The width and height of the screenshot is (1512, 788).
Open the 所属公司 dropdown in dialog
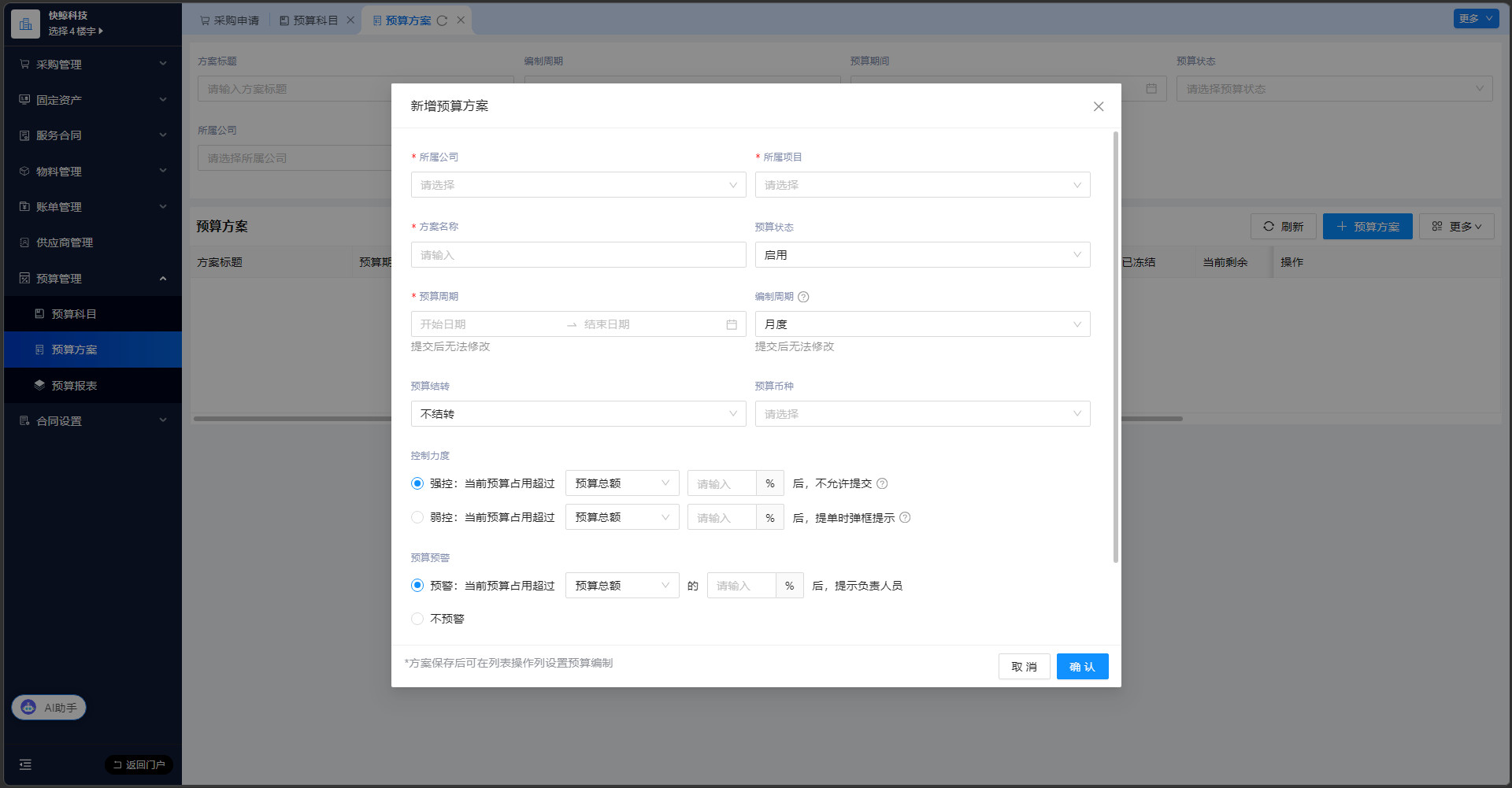point(578,185)
